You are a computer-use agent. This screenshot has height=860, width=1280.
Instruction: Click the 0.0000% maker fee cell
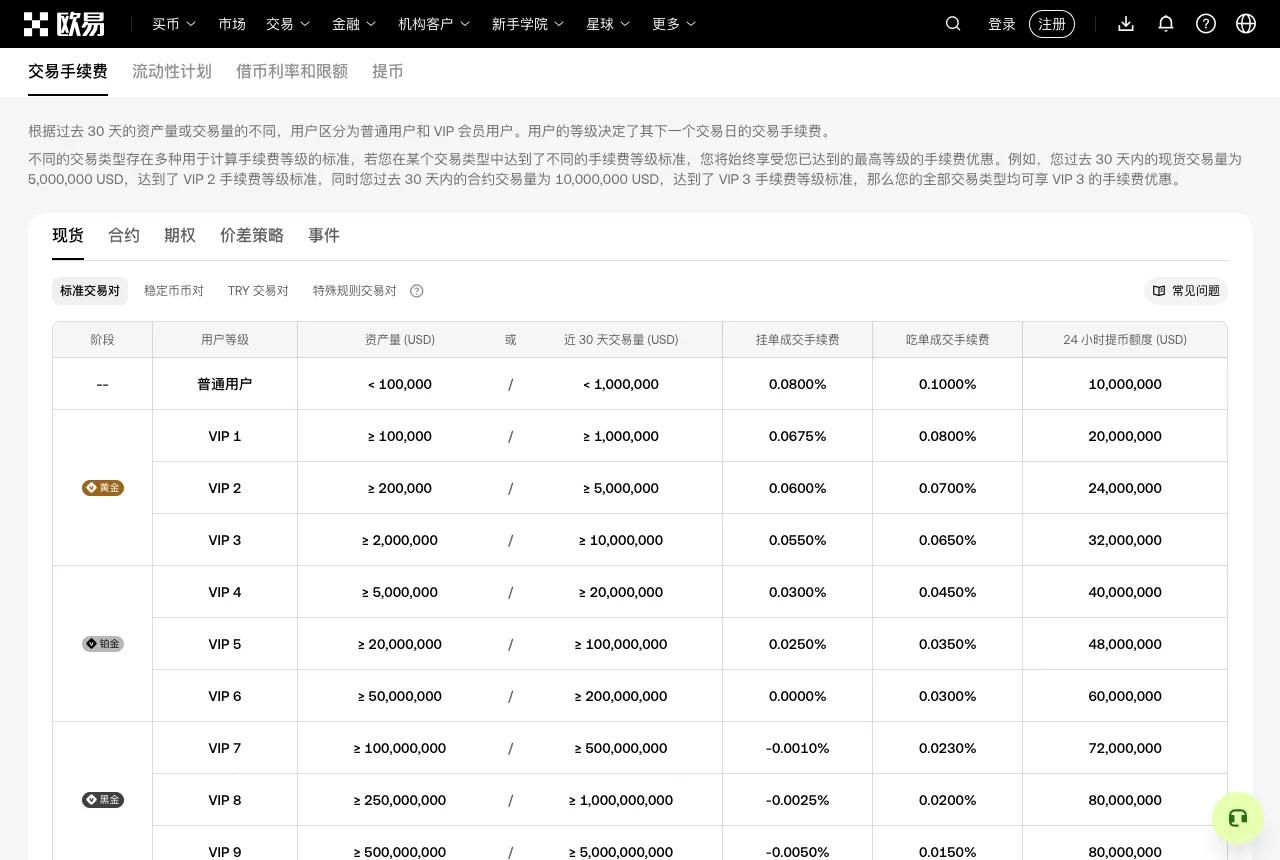click(798, 696)
